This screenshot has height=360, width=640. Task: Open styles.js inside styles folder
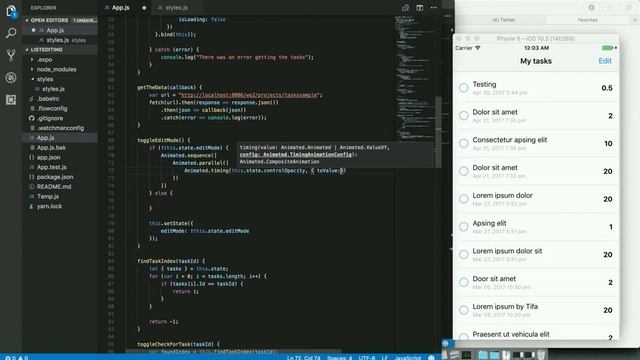[x=53, y=89]
